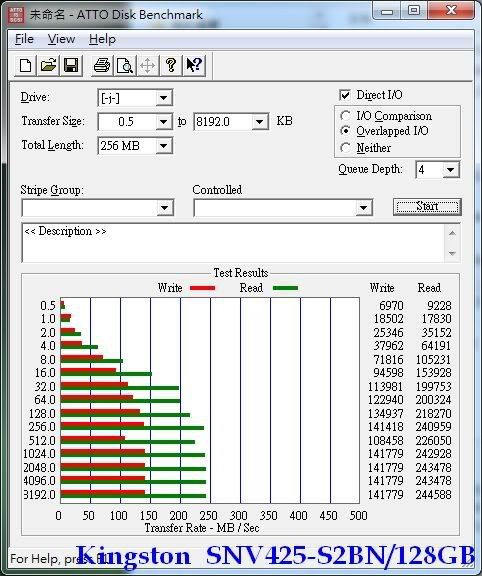
Task: Click read value 244588 in last row
Action: point(433,494)
